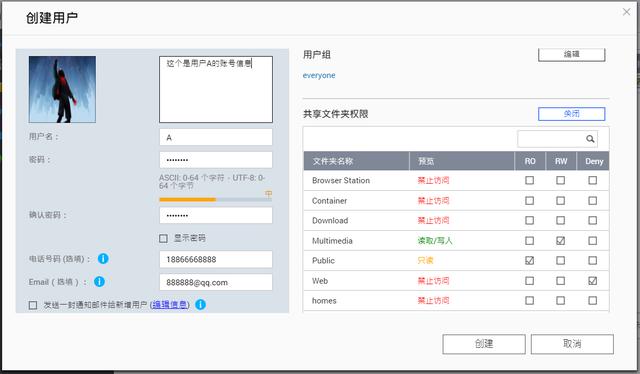This screenshot has height=374, width=640.
Task: Uncheck RW permission for Multimedia folder
Action: click(x=560, y=241)
